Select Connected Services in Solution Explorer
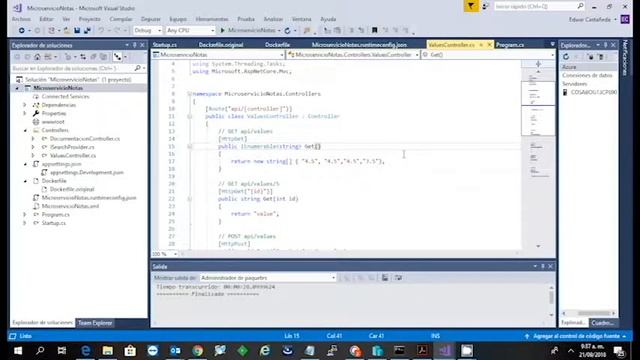 point(65,96)
